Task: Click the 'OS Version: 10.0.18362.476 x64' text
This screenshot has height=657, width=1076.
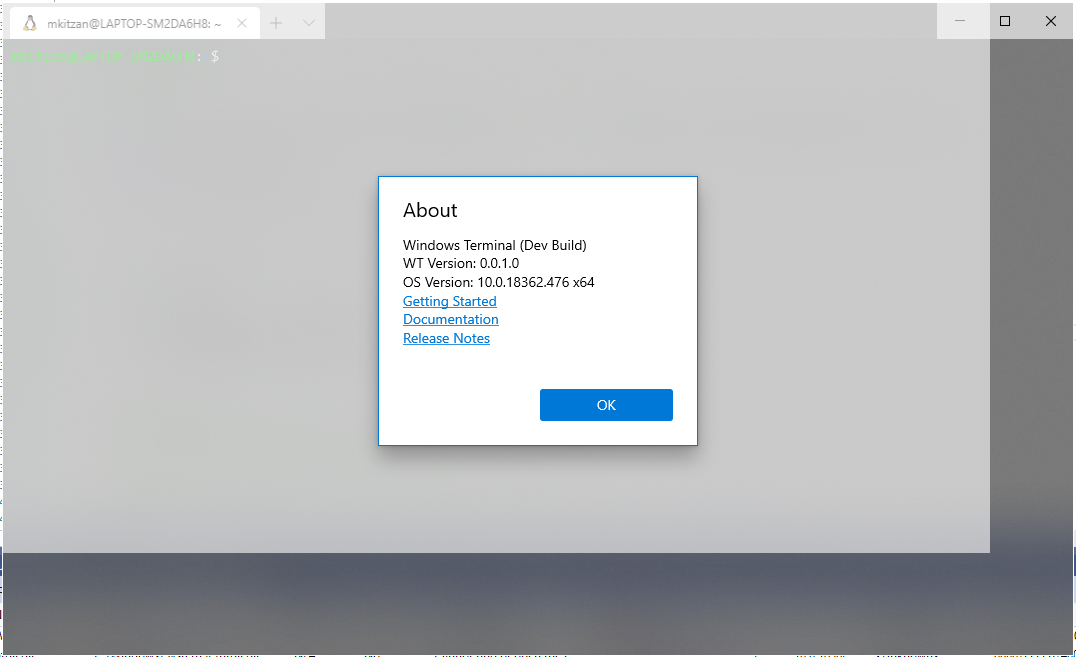Action: coord(498,282)
